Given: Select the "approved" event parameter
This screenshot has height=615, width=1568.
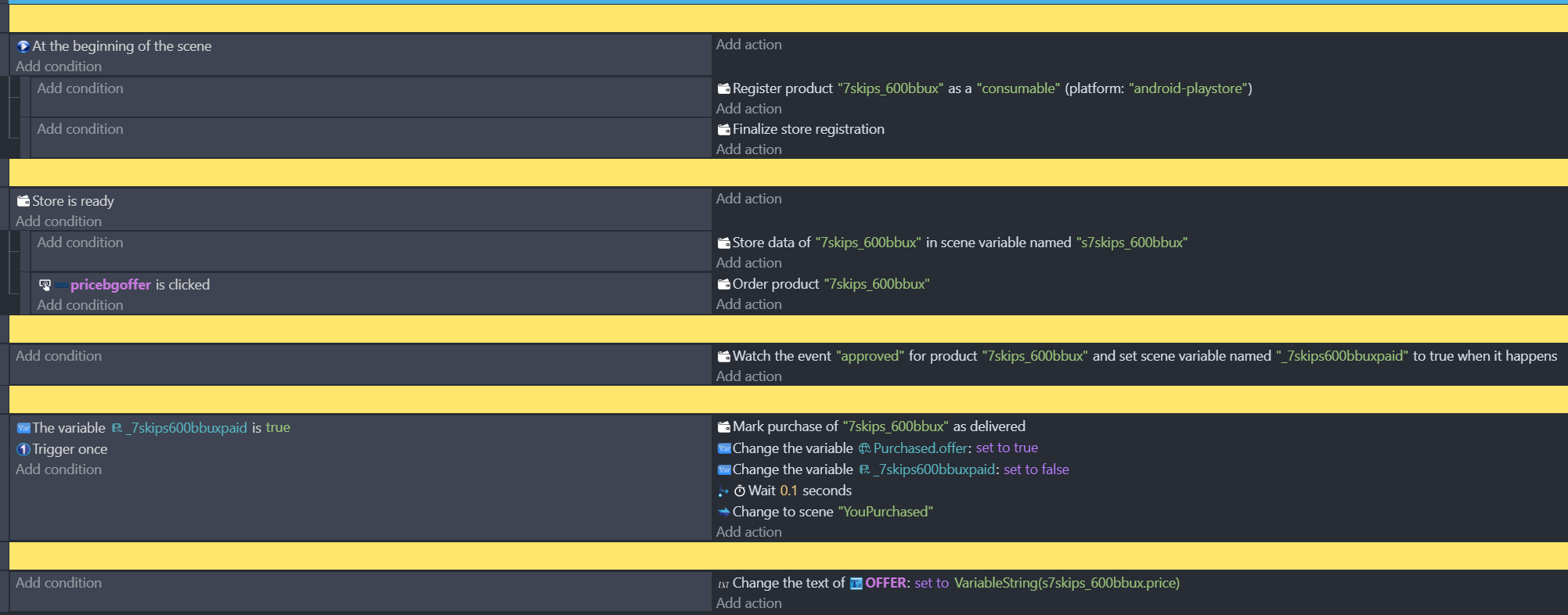Looking at the screenshot, I should [870, 356].
